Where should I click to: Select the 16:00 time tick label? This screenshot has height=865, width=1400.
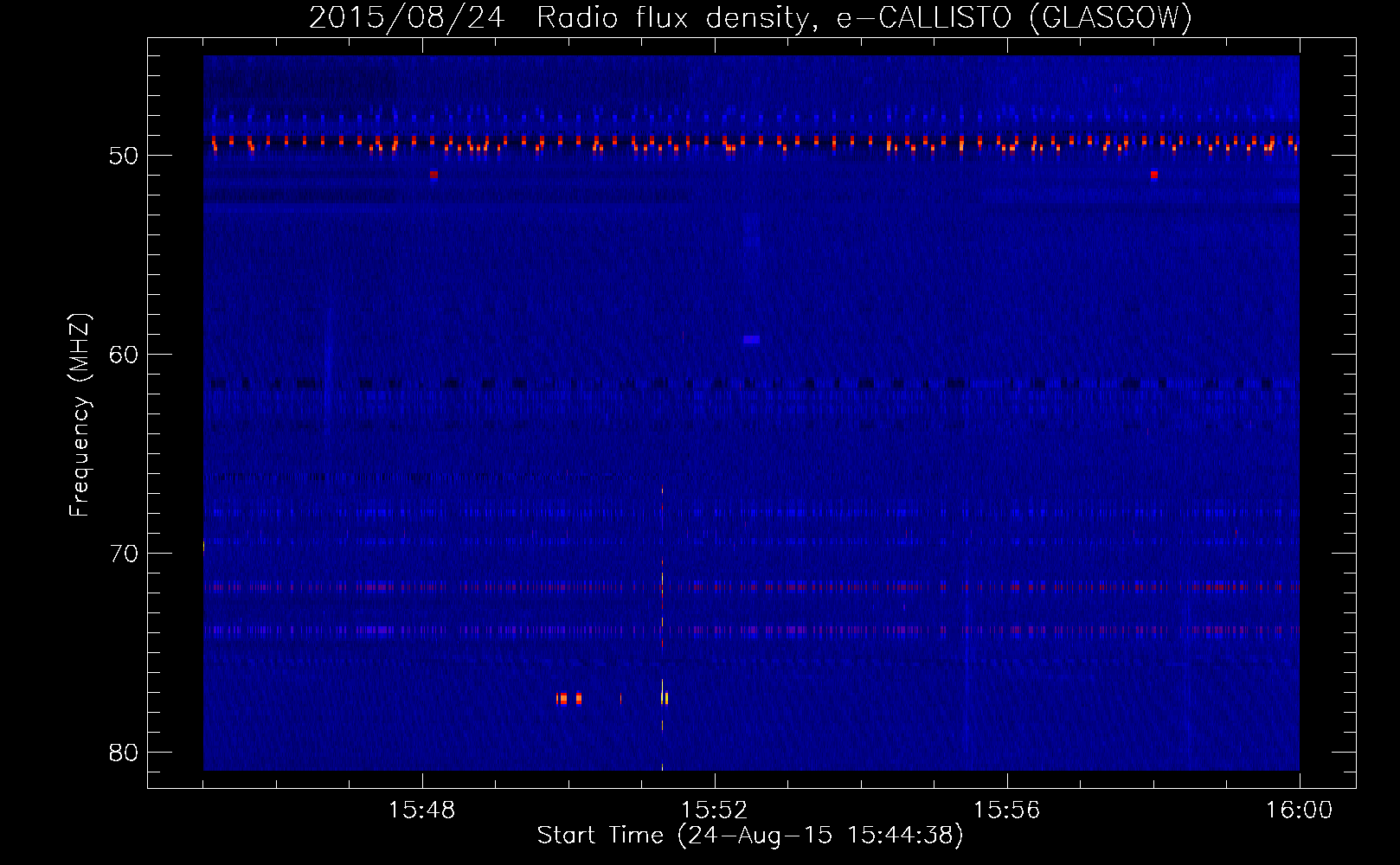click(1299, 811)
